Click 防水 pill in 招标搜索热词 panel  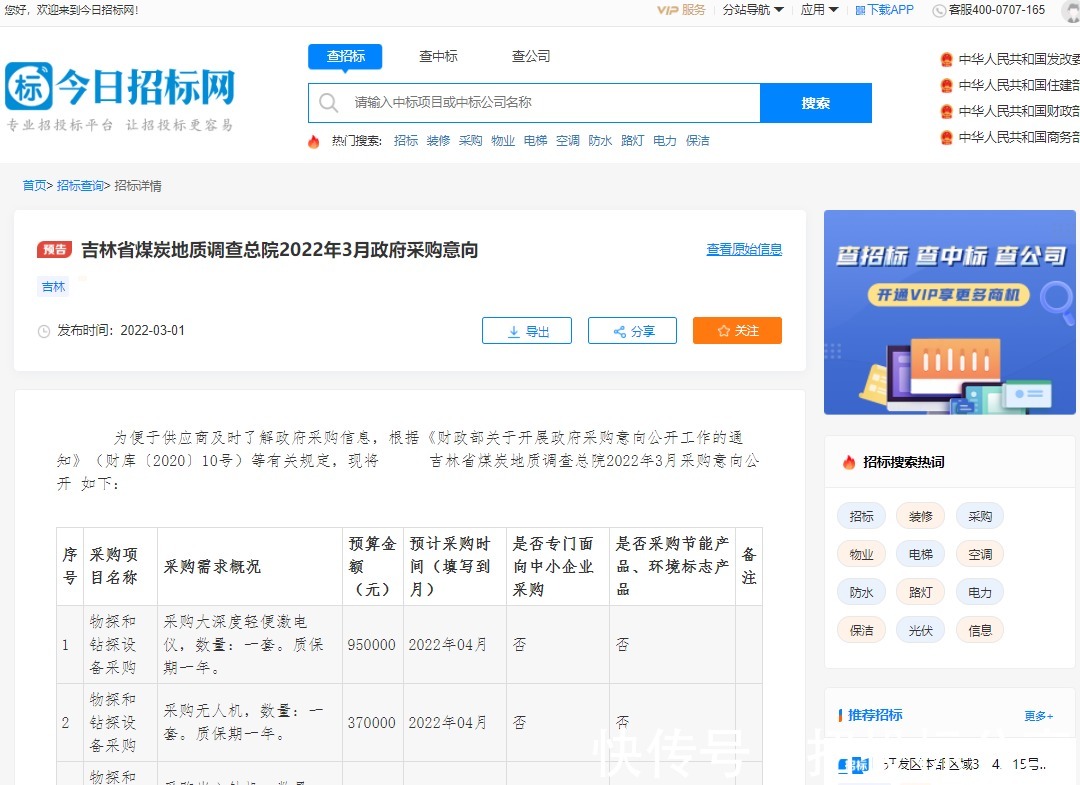[x=861, y=592]
